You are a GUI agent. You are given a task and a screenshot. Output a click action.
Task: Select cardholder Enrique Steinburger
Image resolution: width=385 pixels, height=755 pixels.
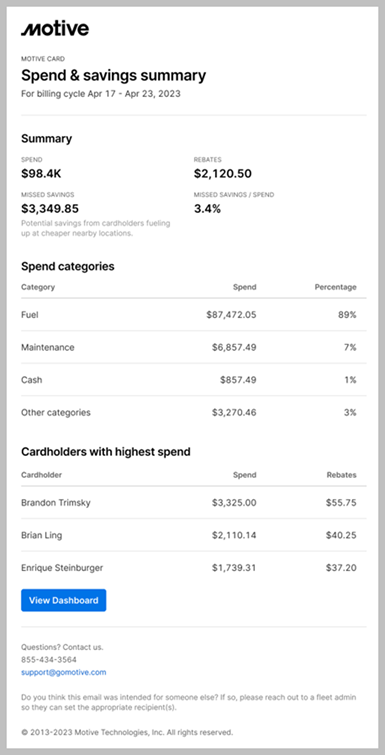point(62,568)
